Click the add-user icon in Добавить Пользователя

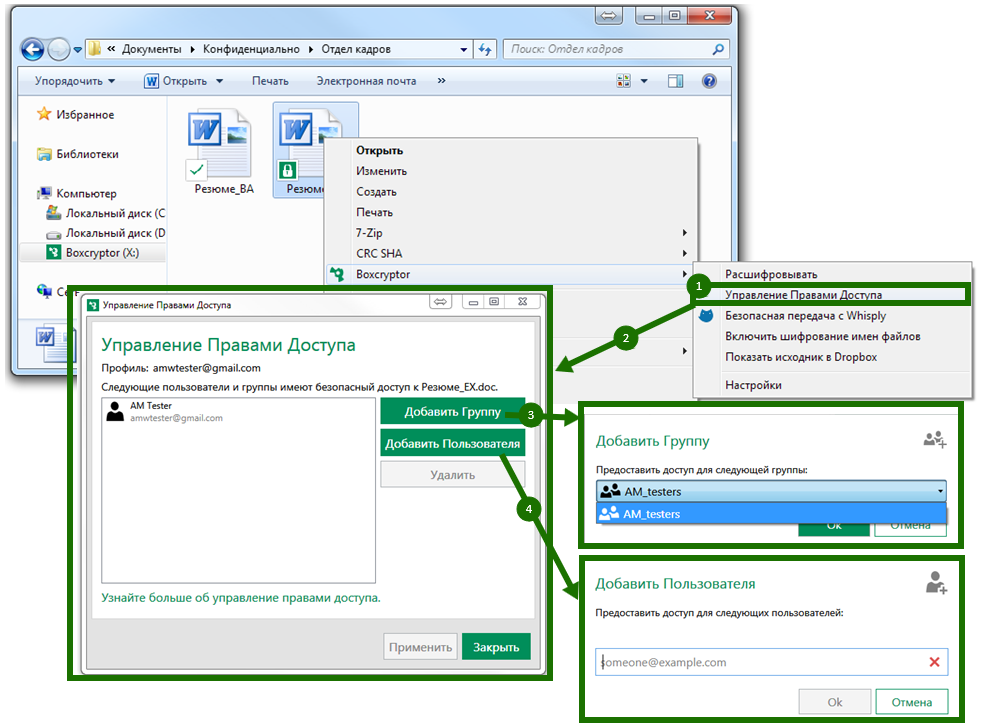pyautogui.click(x=936, y=583)
